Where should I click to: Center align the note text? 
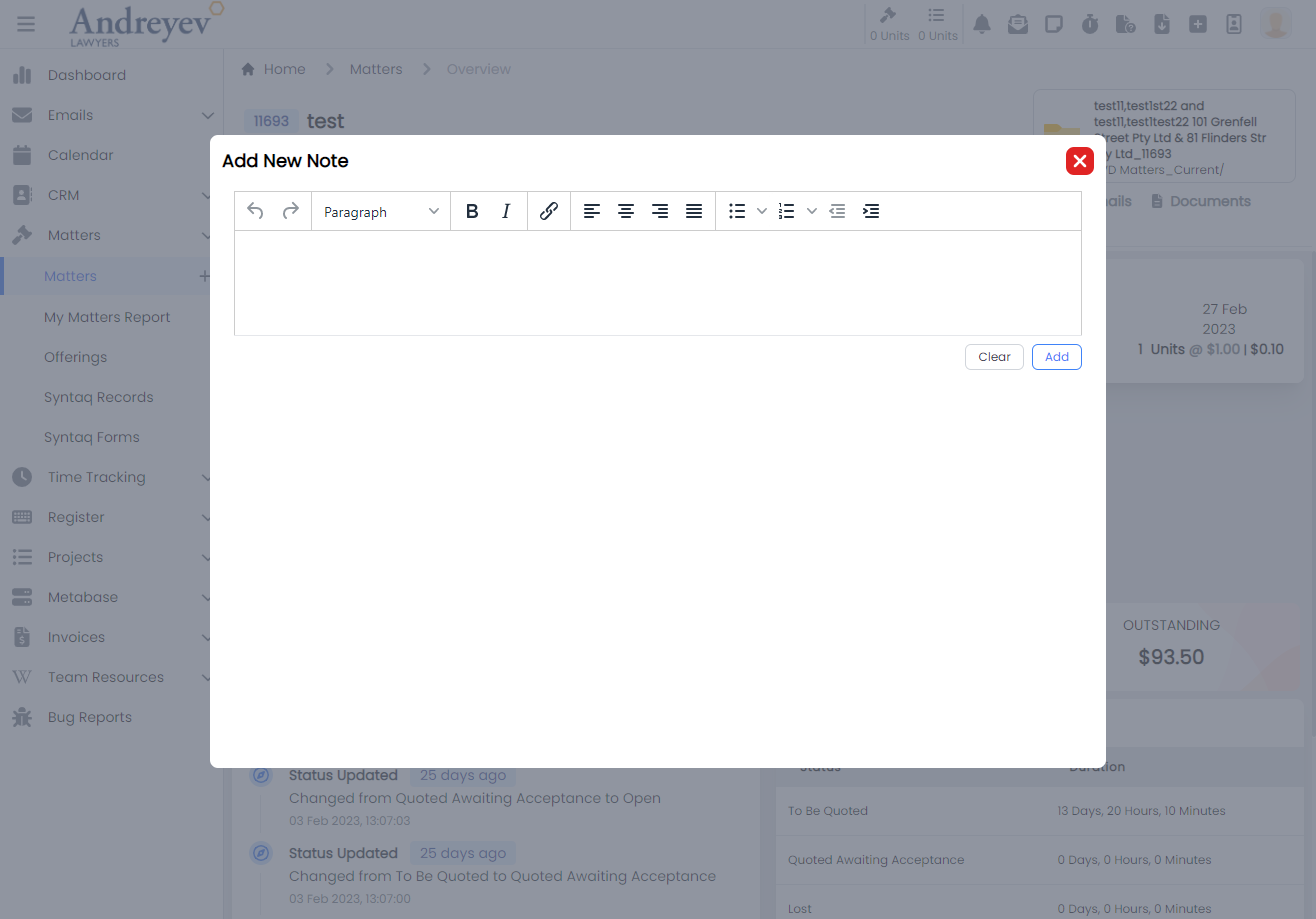pos(626,211)
